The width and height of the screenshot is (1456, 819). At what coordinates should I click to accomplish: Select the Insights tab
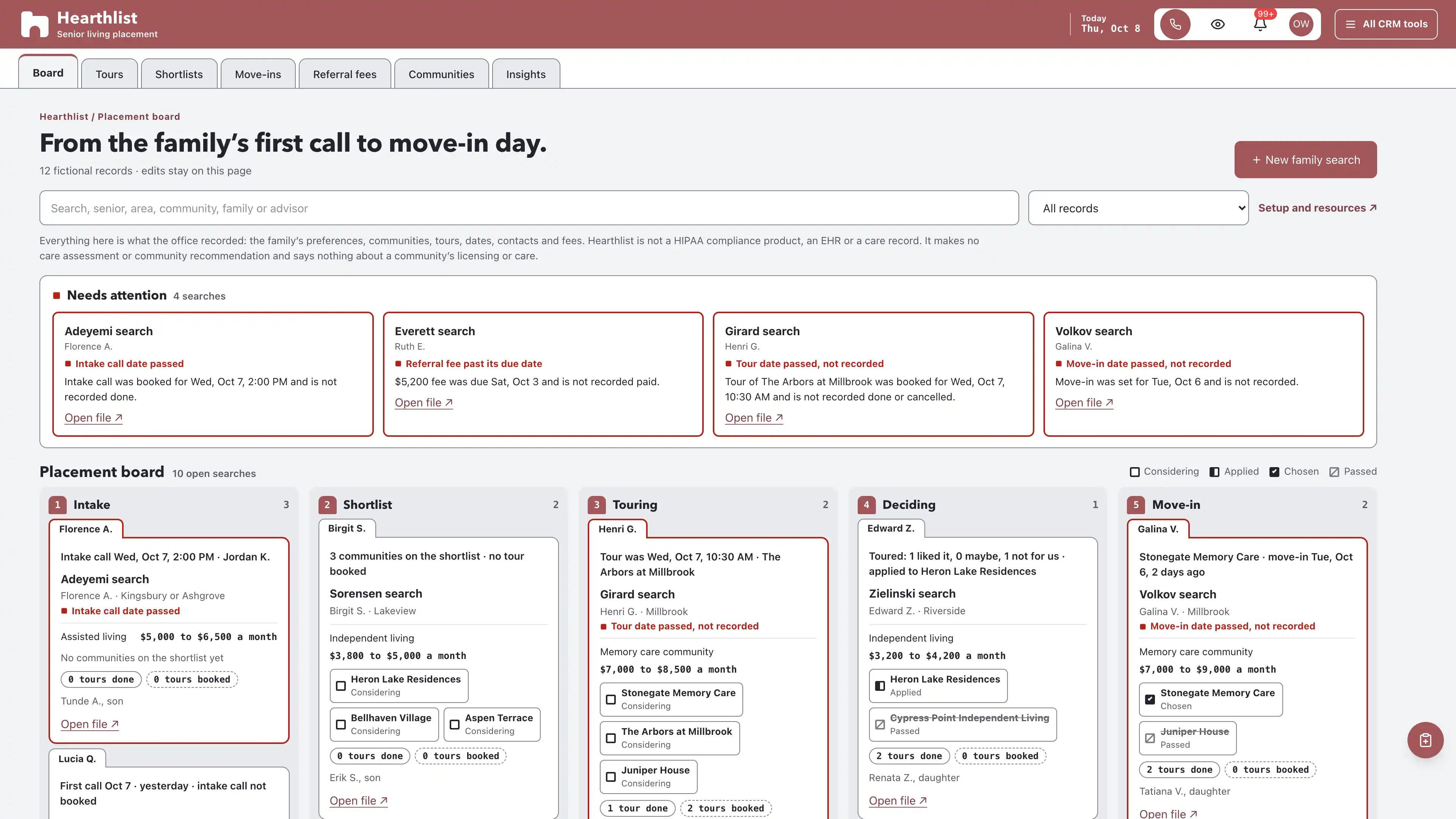tap(526, 74)
